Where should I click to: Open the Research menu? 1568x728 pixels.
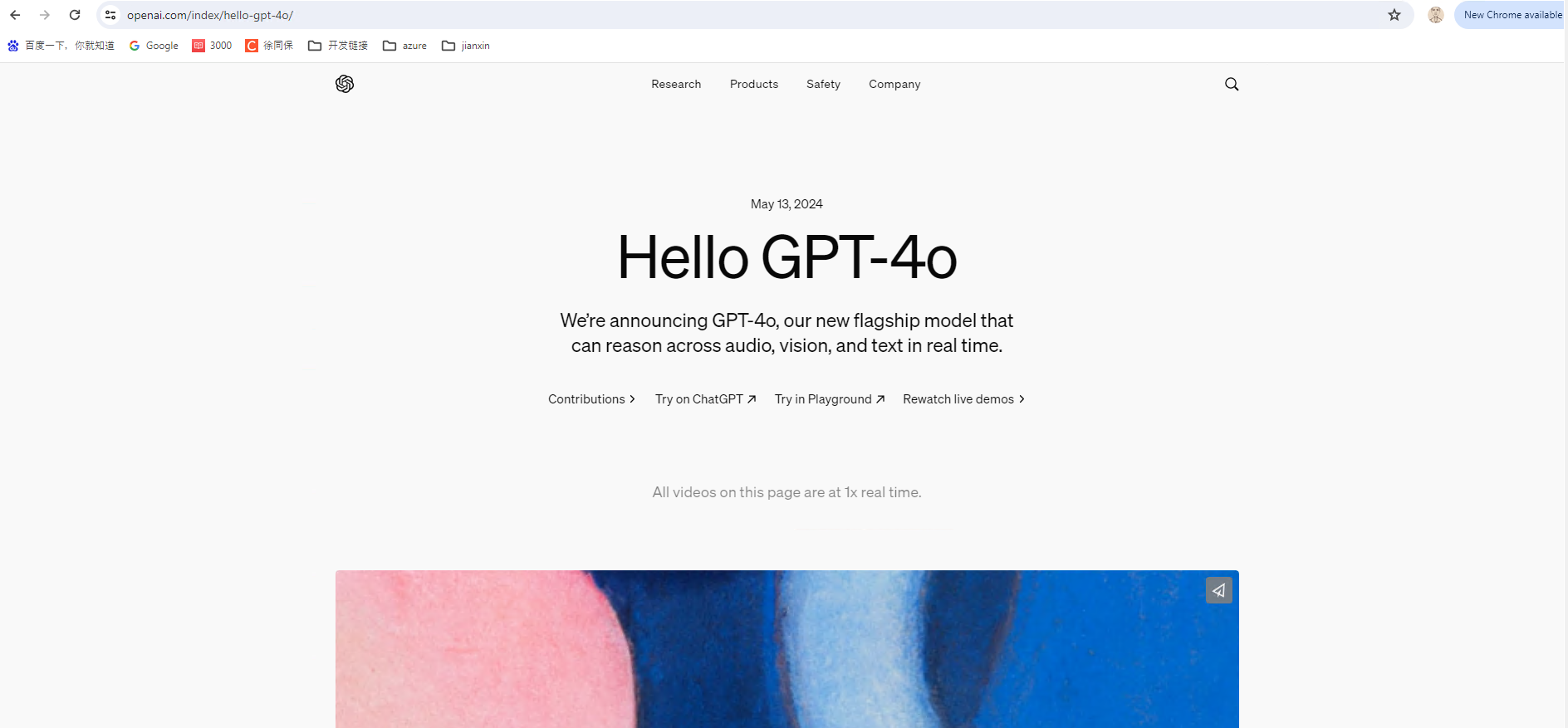tap(676, 84)
